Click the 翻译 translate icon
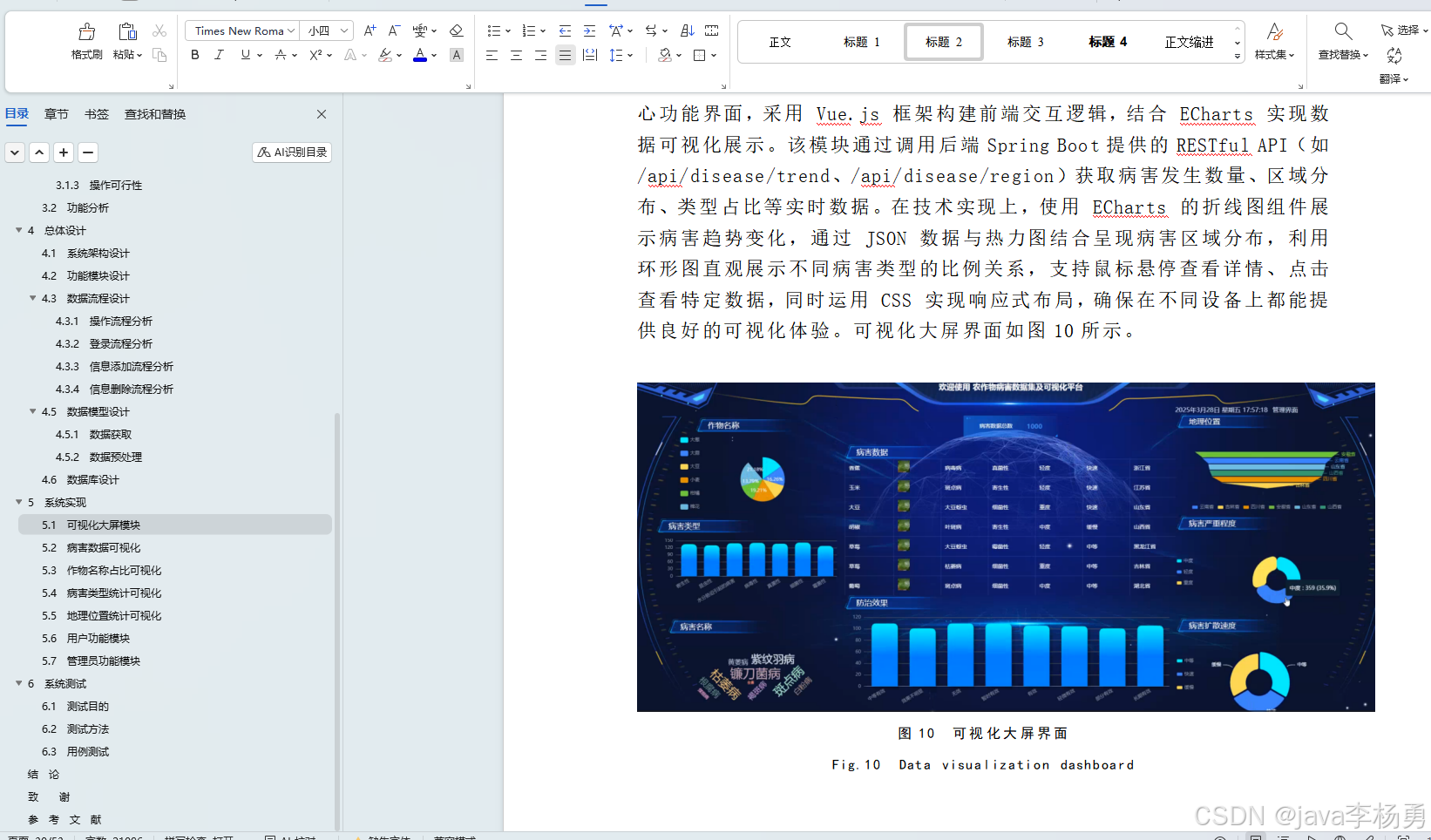This screenshot has width=1431, height=840. (x=1394, y=56)
